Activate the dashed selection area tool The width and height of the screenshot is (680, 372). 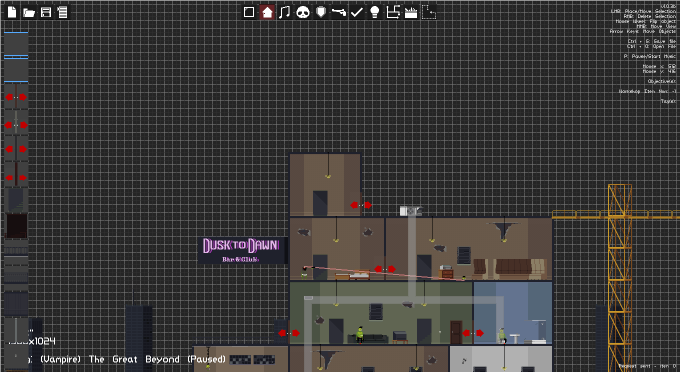point(429,12)
